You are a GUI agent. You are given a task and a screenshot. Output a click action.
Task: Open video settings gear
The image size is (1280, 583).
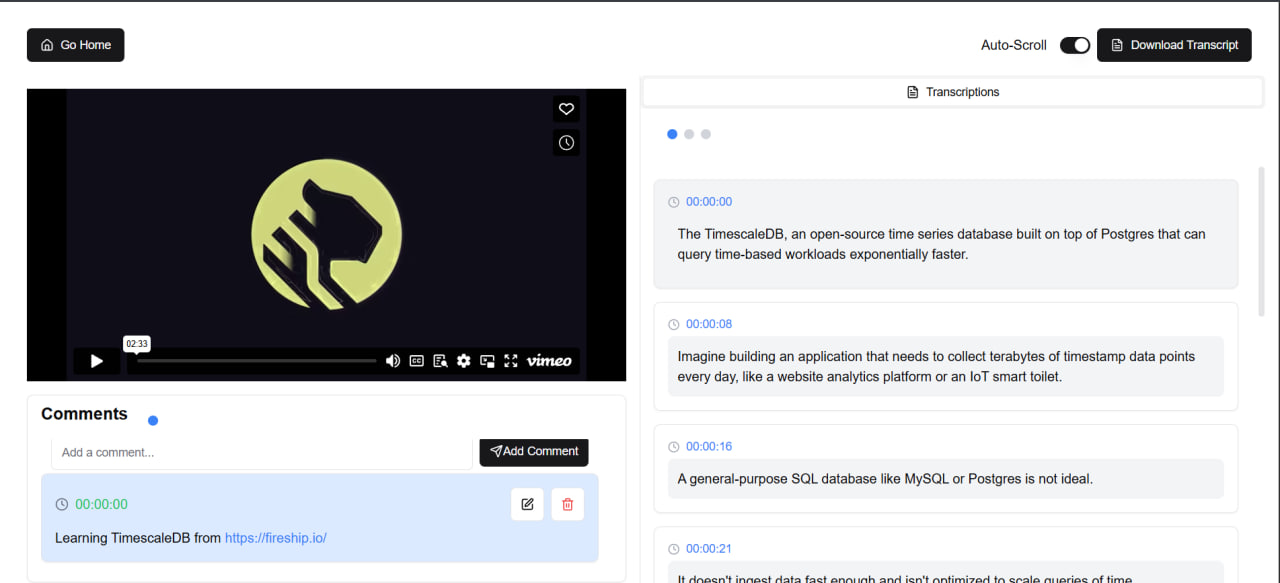pos(464,361)
